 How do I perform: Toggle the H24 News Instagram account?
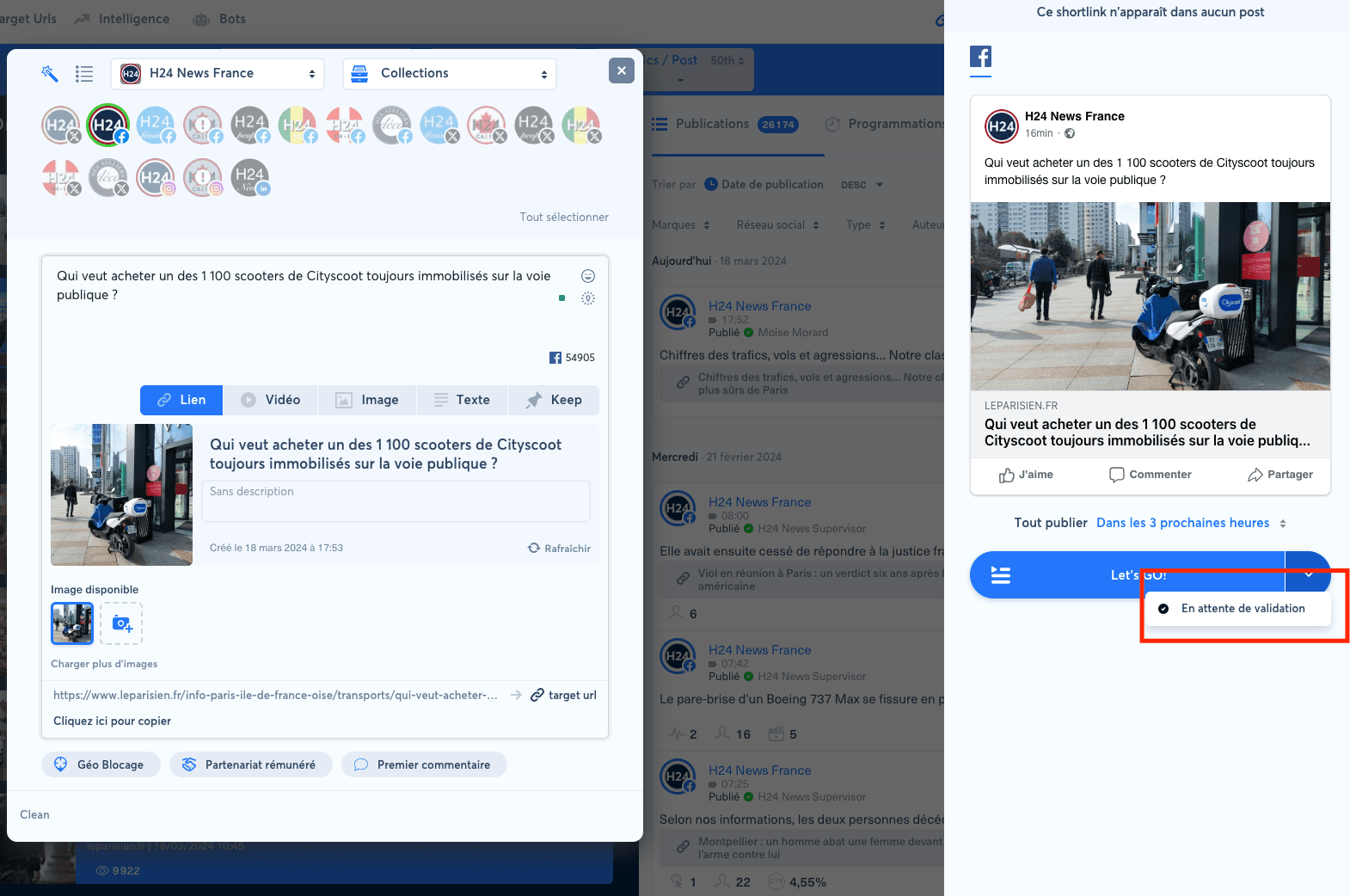tap(156, 177)
